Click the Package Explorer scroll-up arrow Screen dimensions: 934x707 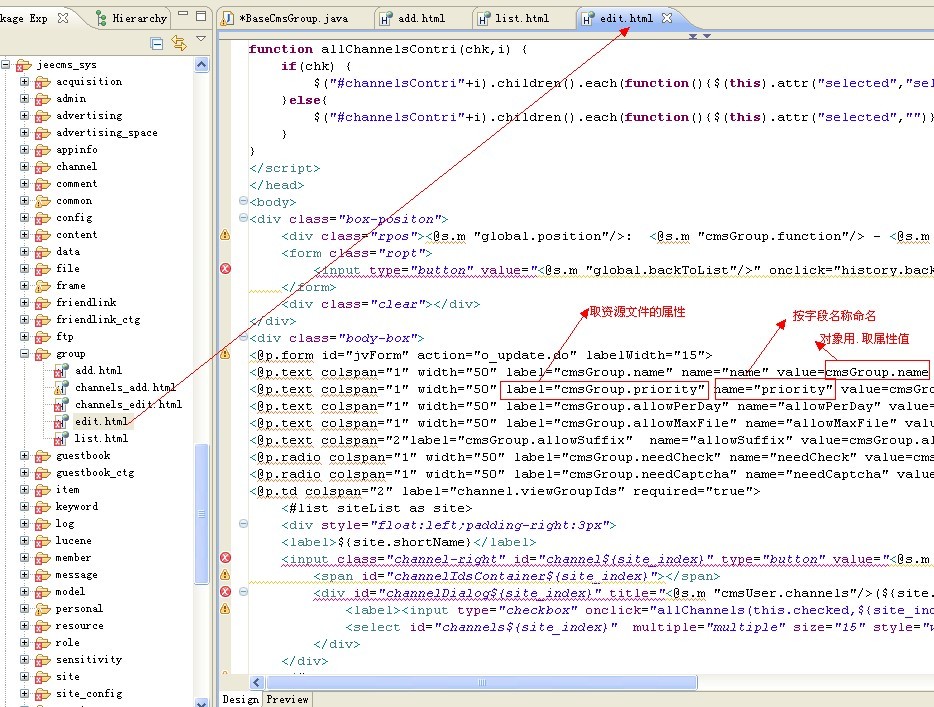click(x=202, y=64)
